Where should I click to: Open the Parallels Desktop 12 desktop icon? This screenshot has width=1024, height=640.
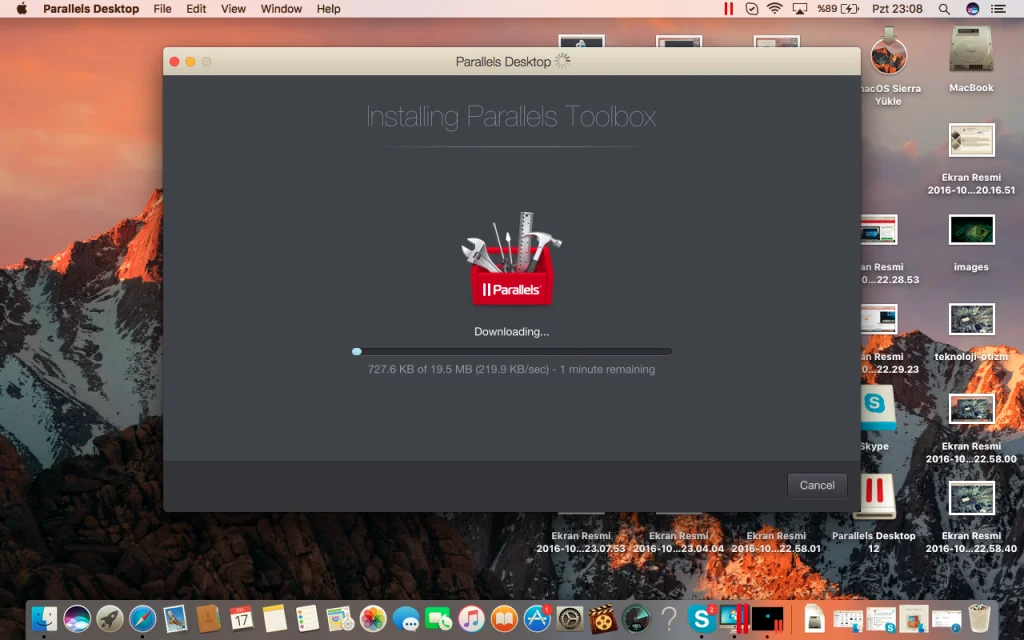click(x=873, y=497)
